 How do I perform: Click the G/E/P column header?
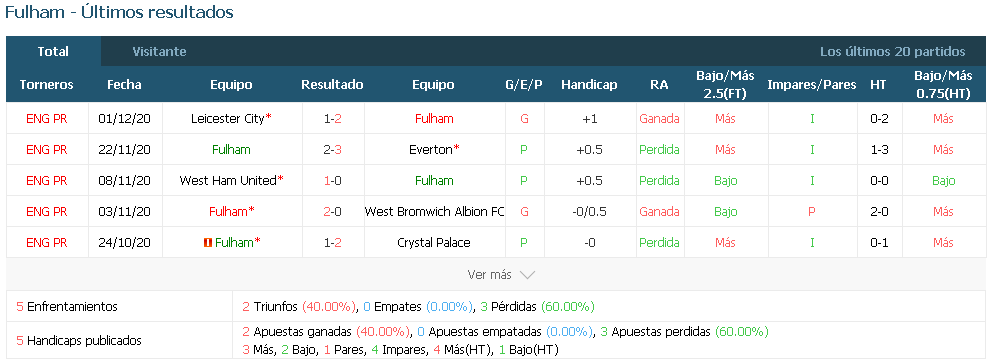tap(524, 84)
